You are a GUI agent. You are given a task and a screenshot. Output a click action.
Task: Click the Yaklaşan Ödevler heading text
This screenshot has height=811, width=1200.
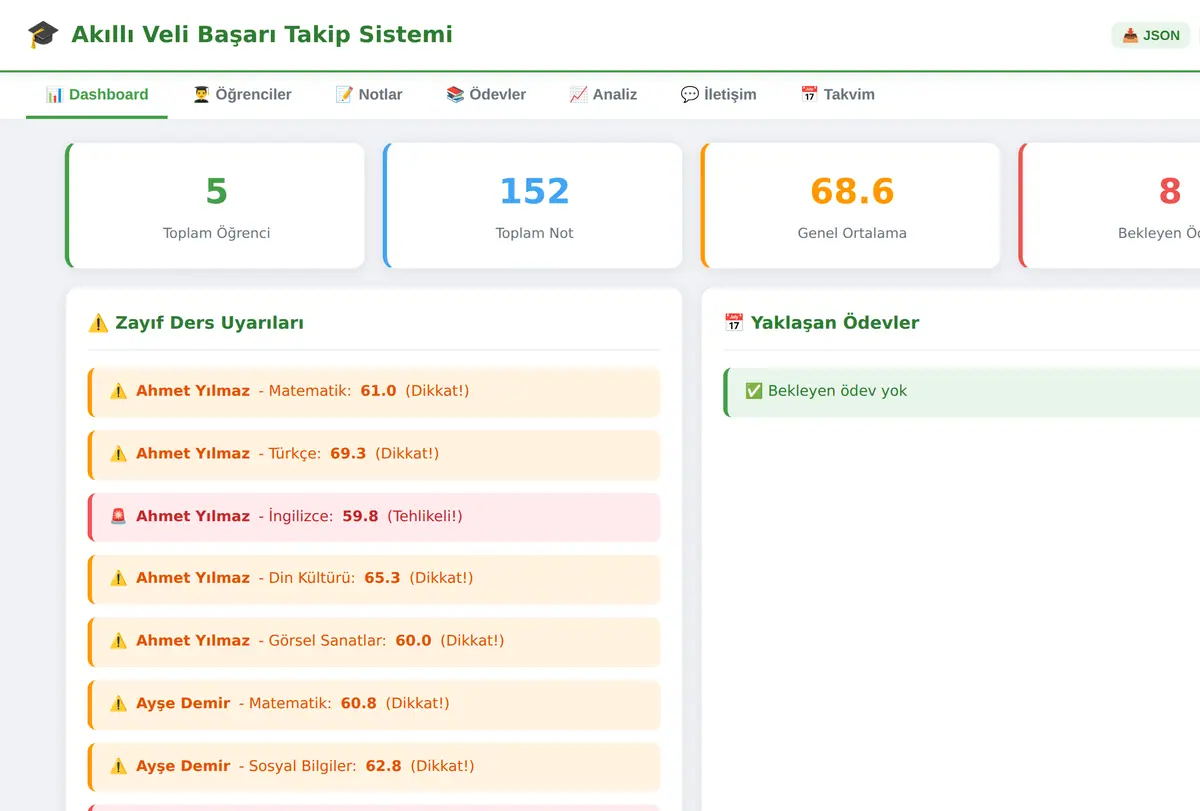pos(835,323)
